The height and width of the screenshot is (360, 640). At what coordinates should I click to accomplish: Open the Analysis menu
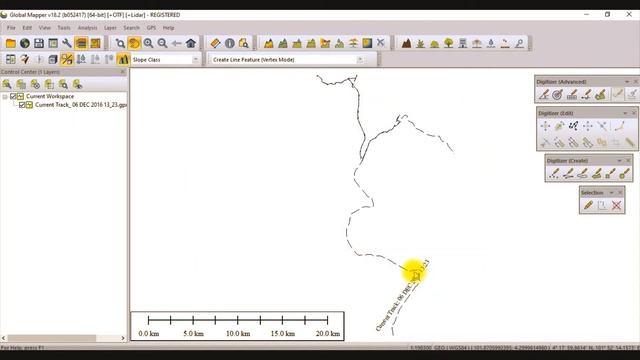click(x=87, y=28)
